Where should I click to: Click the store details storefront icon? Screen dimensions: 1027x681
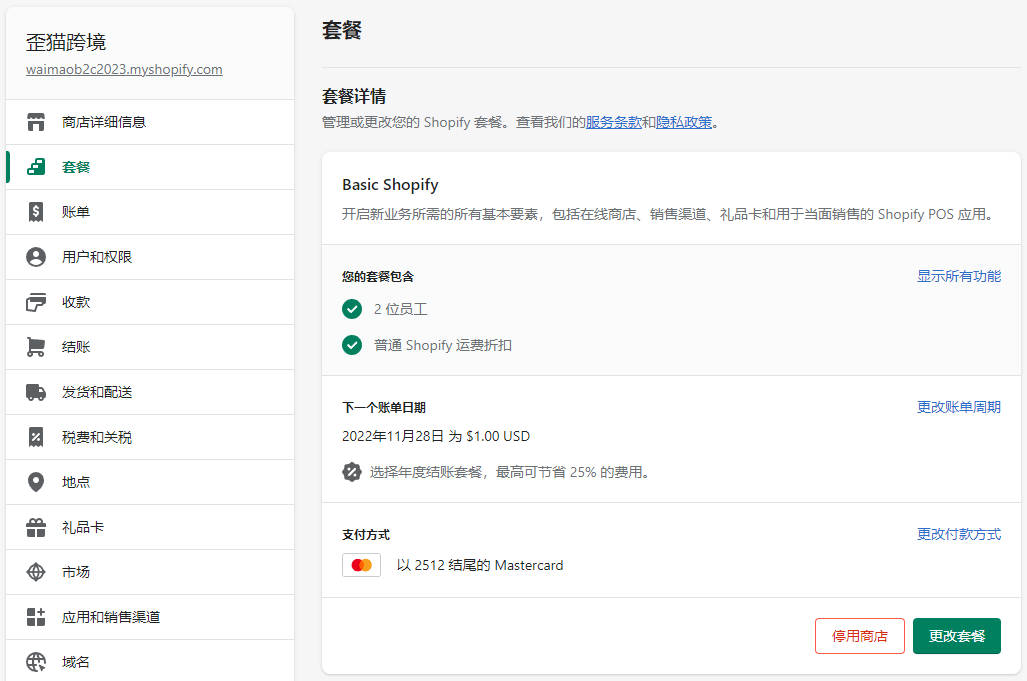click(x=36, y=122)
